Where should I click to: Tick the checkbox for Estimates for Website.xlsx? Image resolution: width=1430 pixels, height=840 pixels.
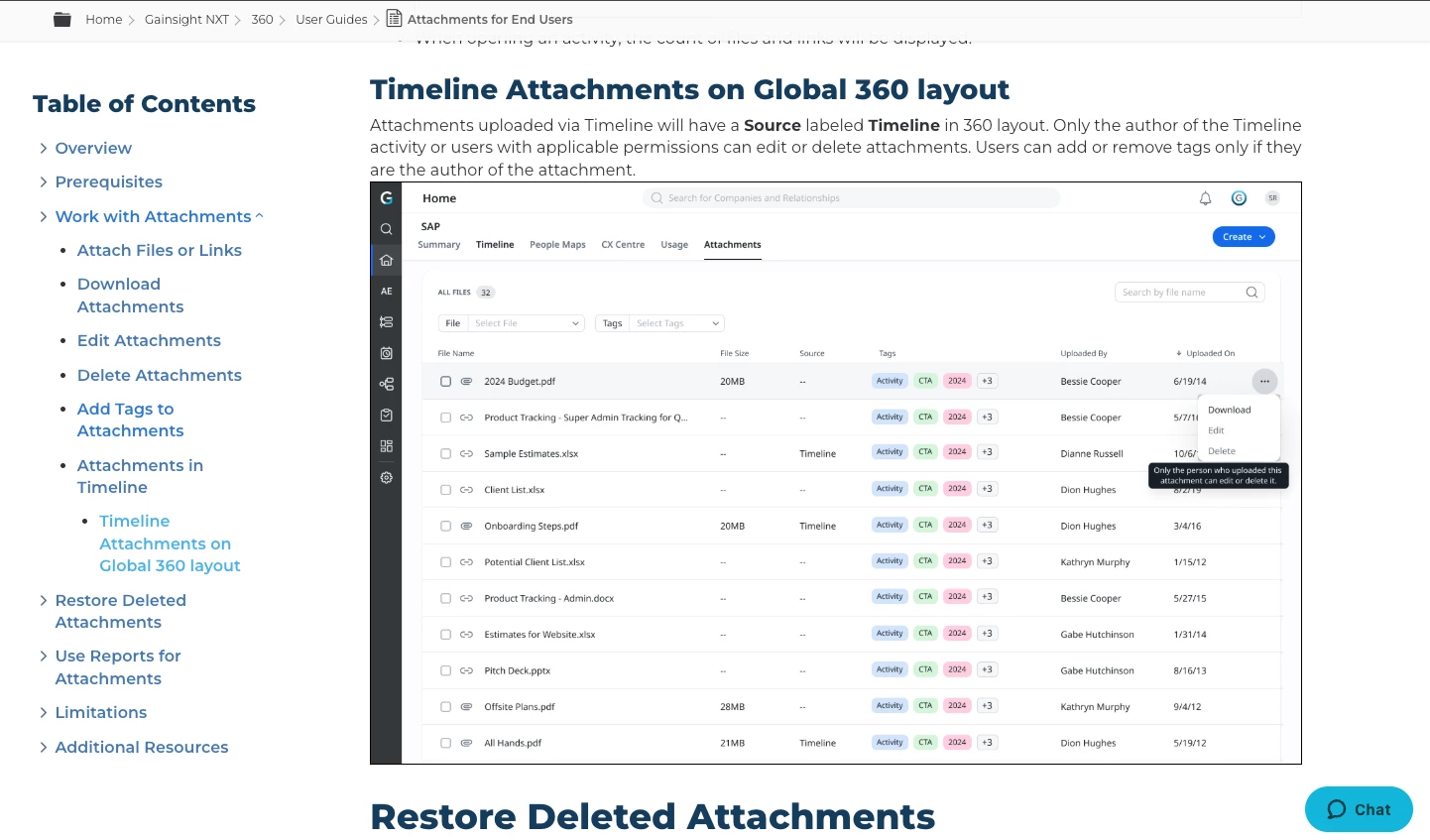[446, 635]
